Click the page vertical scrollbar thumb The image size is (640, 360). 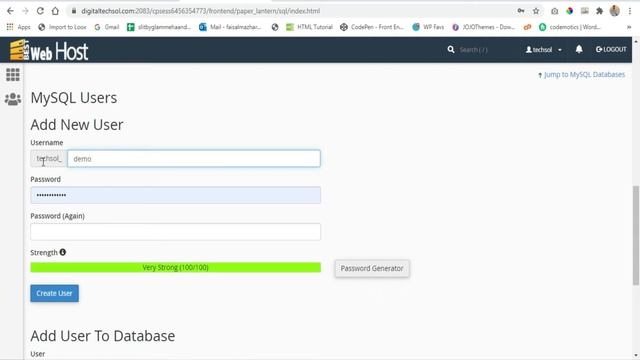(x=636, y=235)
